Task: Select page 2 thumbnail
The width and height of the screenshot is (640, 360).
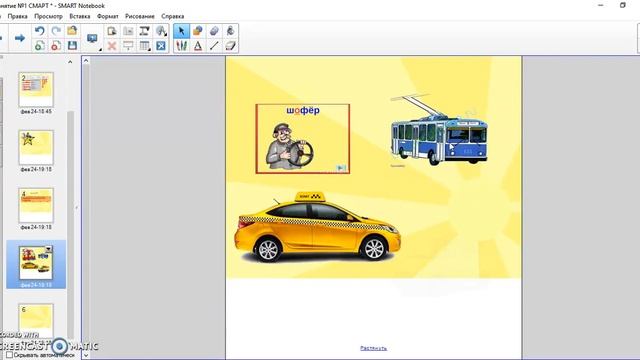Action: tap(36, 90)
